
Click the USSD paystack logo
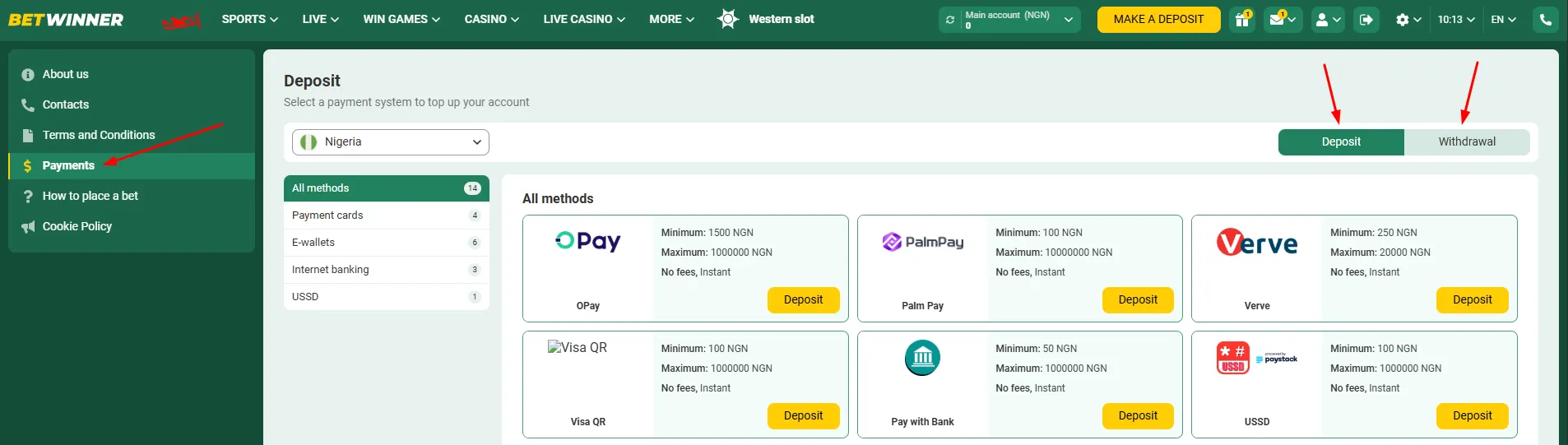click(1257, 358)
